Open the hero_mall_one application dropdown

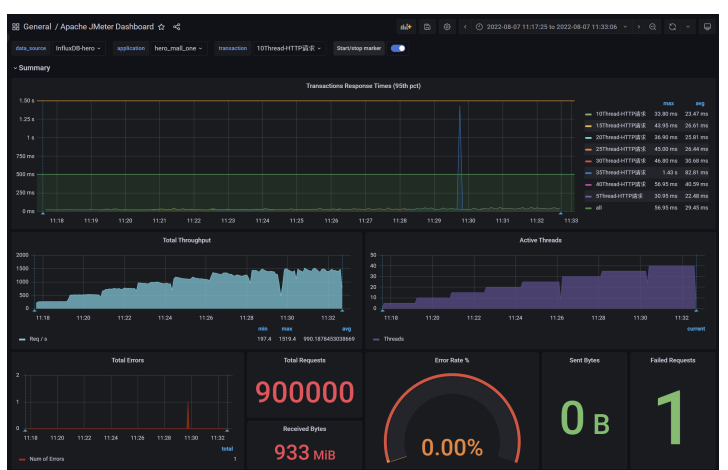tap(178, 48)
